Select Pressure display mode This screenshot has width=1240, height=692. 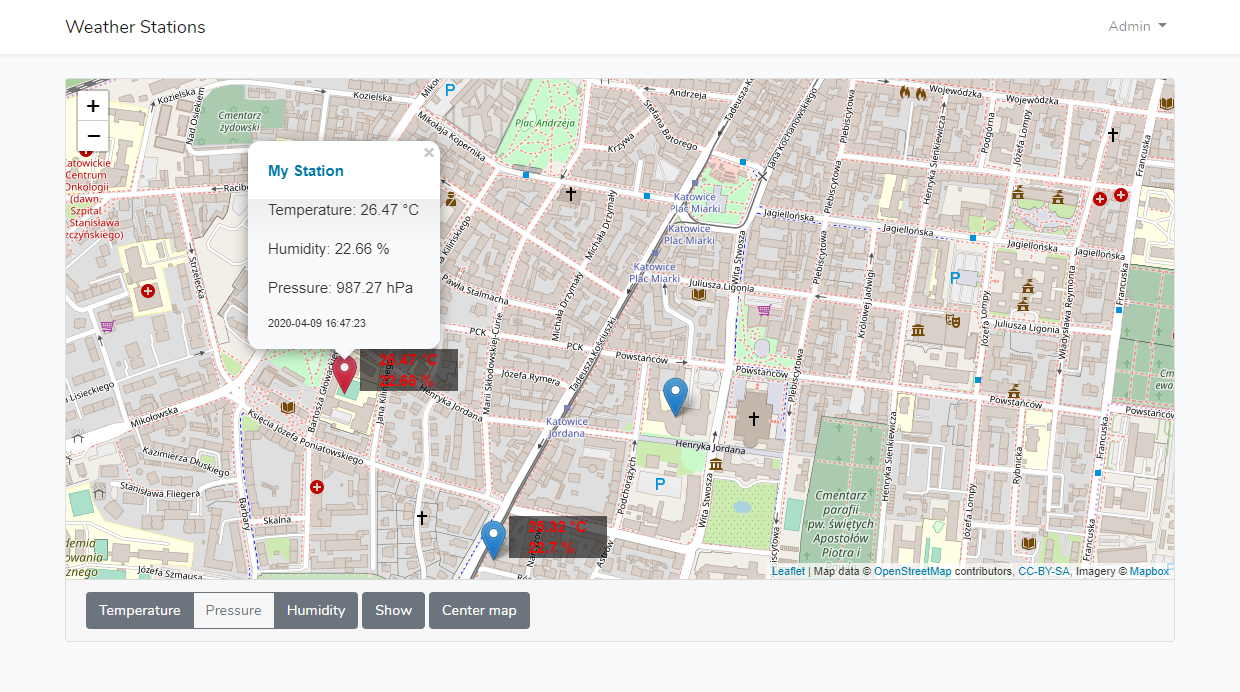pyautogui.click(x=234, y=610)
